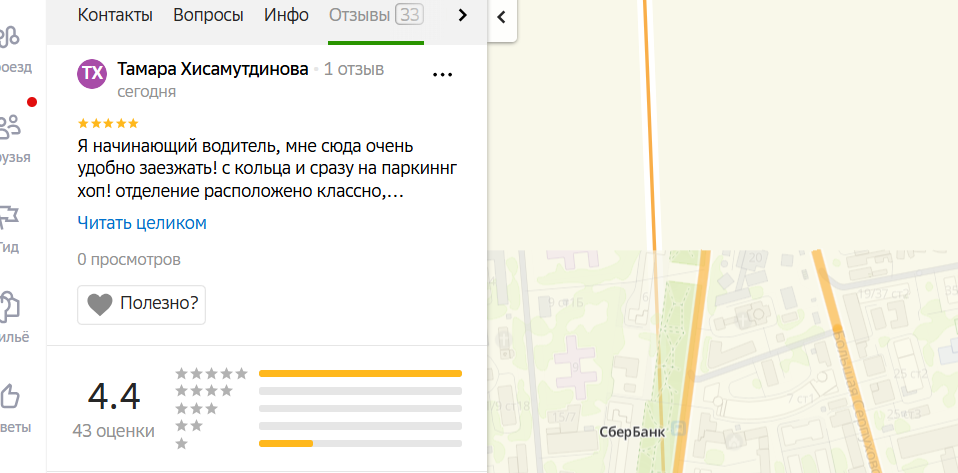Image resolution: width=958 pixels, height=473 pixels.
Task: Click the Большая Серпуховская street label on map
Action: pyautogui.click(x=858, y=400)
